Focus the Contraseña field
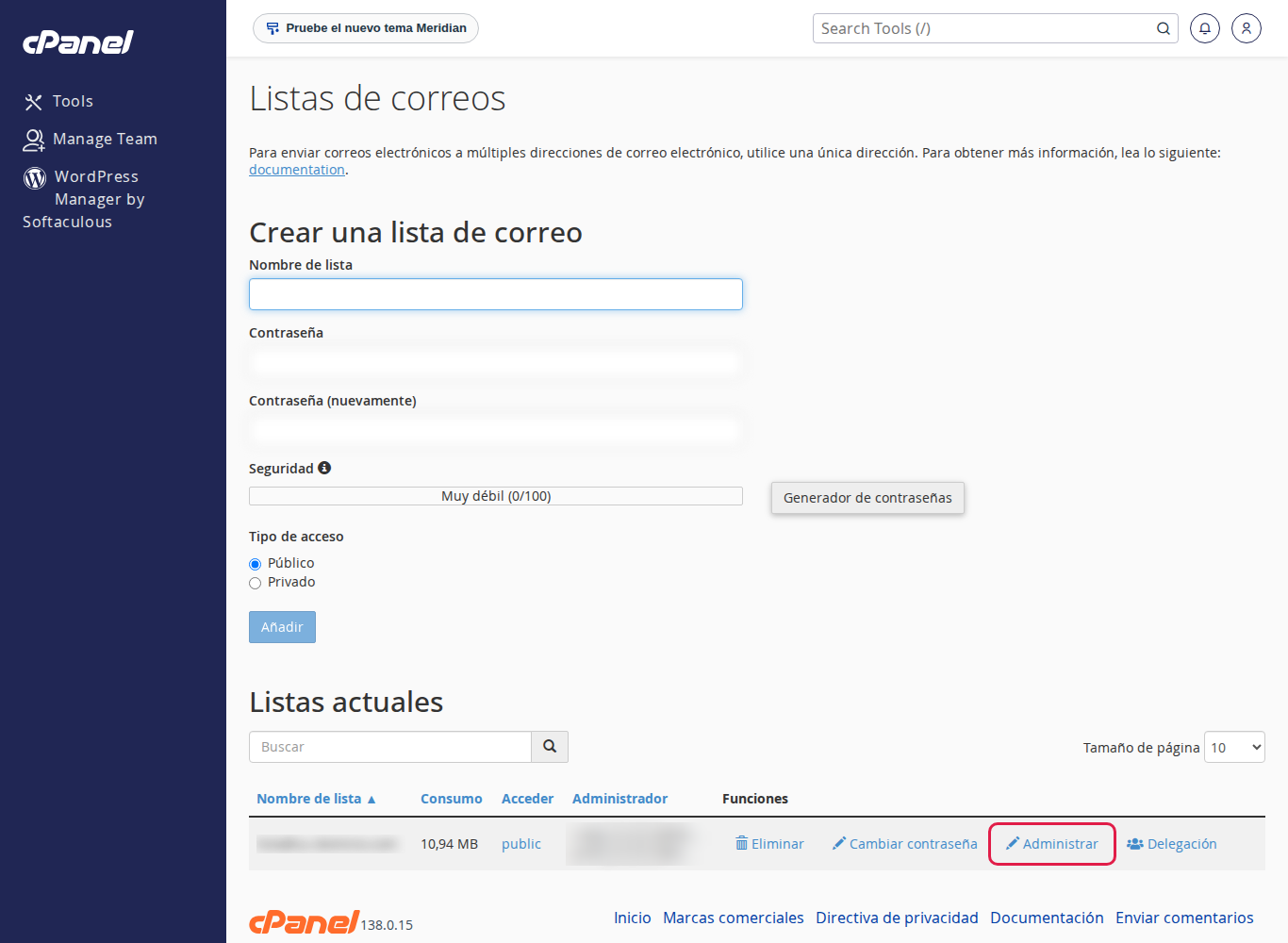Screen dimensions: 1288x943 [496, 362]
